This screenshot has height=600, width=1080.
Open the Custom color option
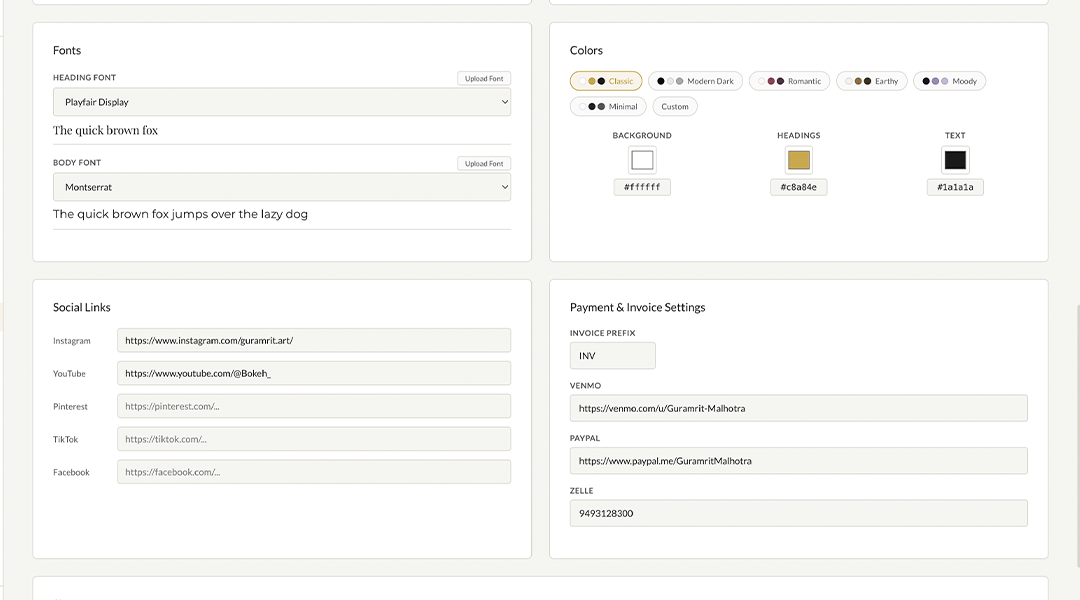click(x=674, y=106)
